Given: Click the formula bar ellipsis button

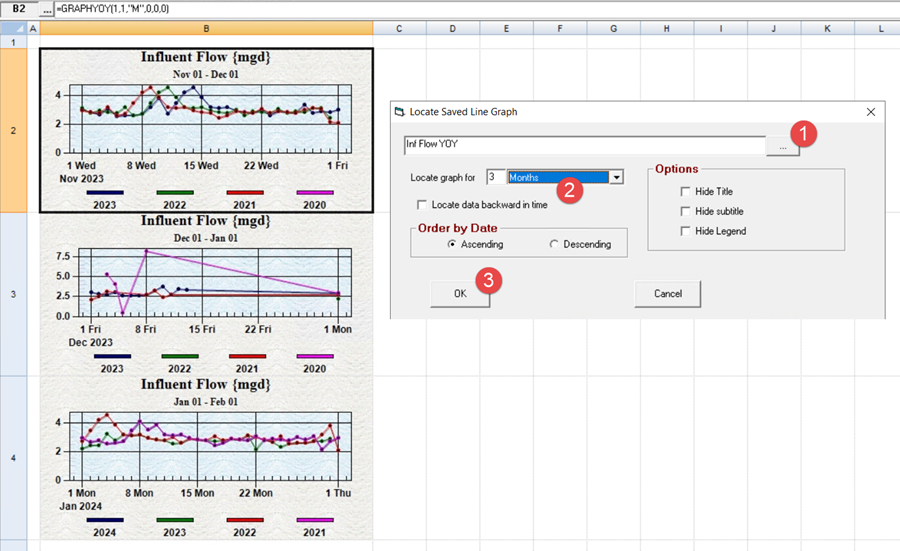Looking at the screenshot, I should (49, 8).
